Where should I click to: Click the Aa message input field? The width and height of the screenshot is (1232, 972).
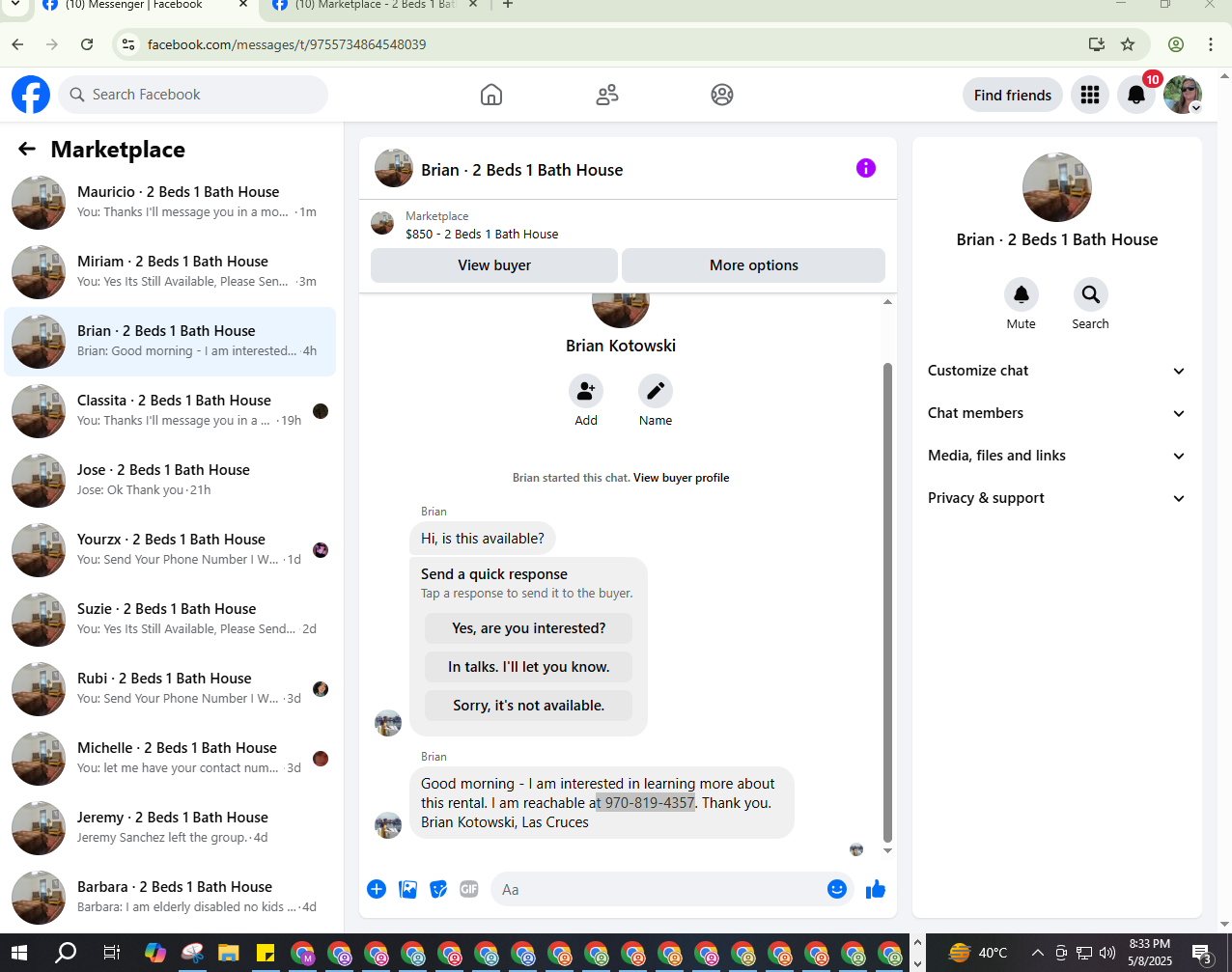[658, 889]
